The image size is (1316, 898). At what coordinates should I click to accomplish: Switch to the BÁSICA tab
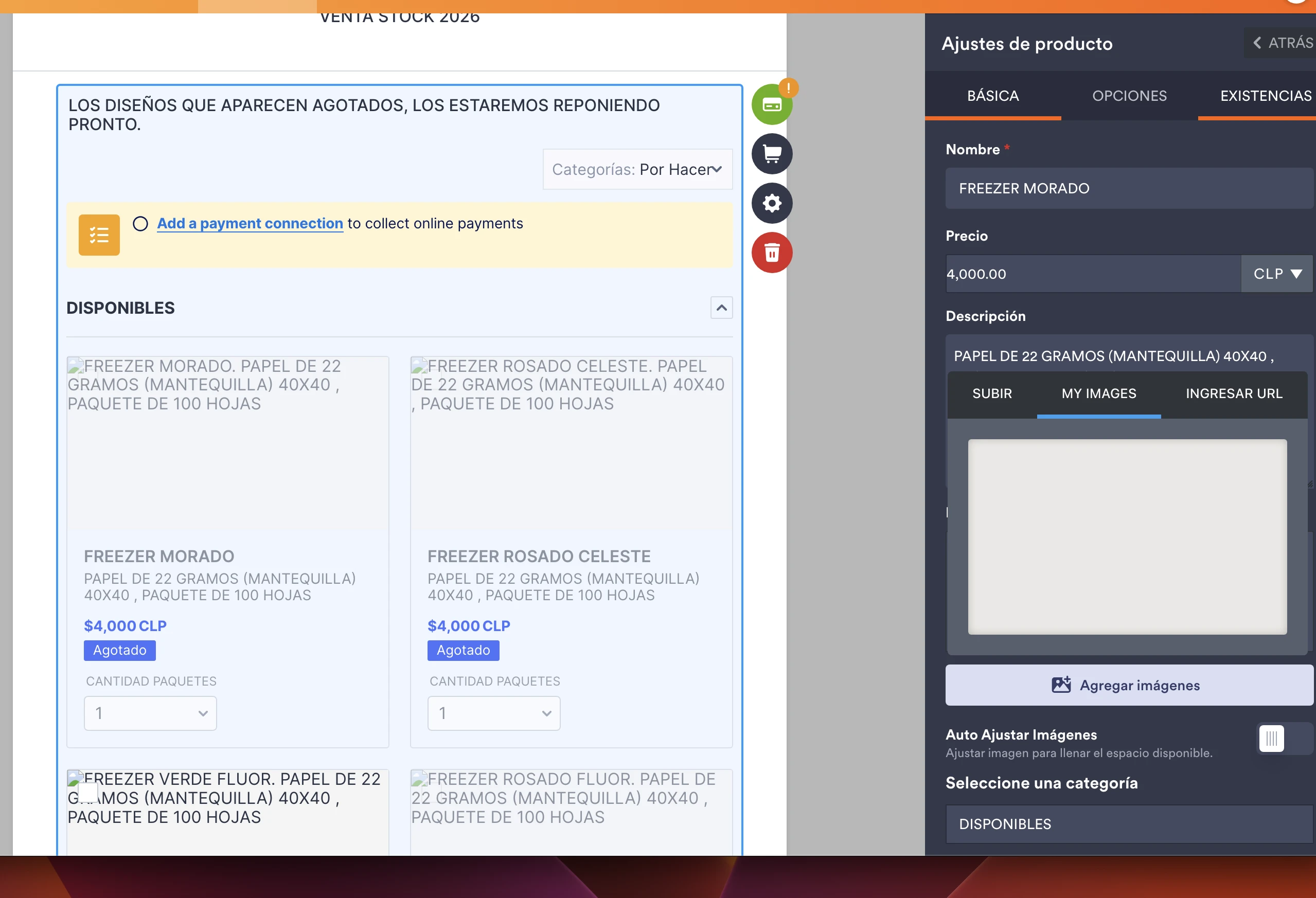(993, 96)
